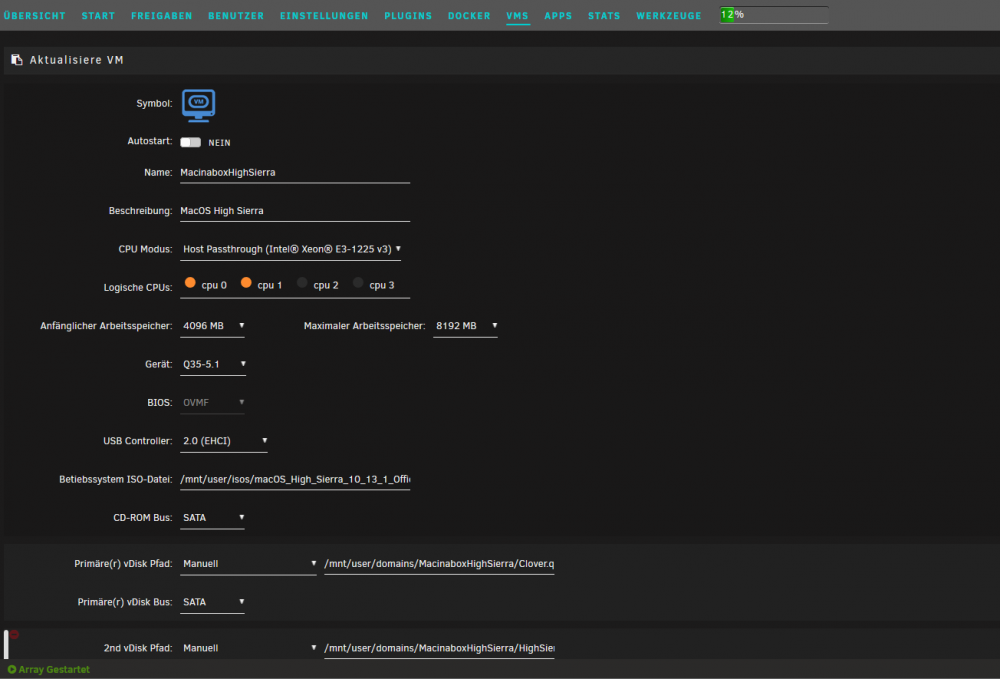Click the primary vDisk Clover path field
Viewport: 1000px width, 679px height.
(x=439, y=564)
